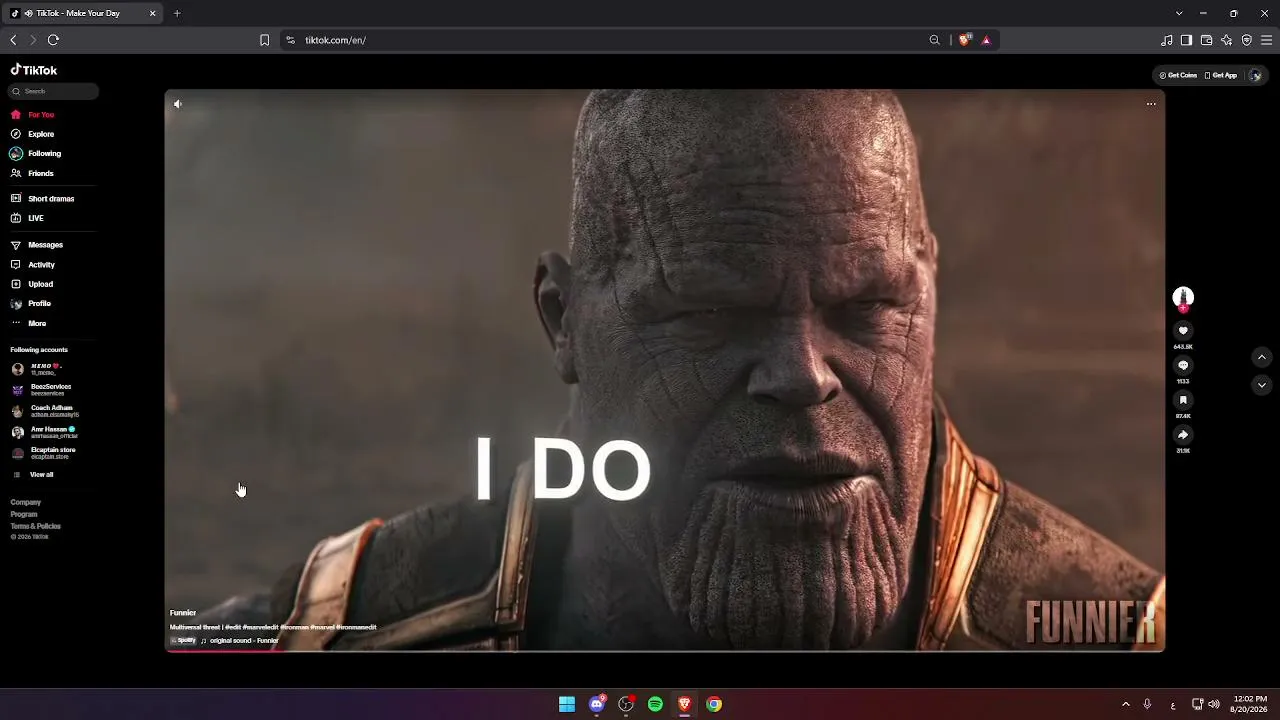Open the video comments via speech-bubble icon
The width and height of the screenshot is (1280, 720).
(1183, 366)
